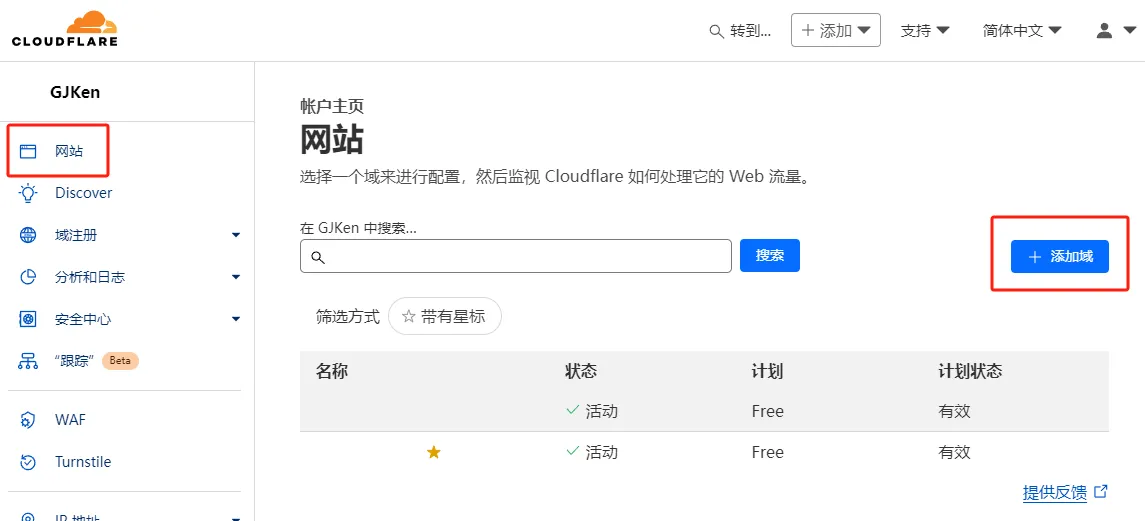Click the 分析和日志 chart icon
The width and height of the screenshot is (1145, 521).
pos(28,277)
